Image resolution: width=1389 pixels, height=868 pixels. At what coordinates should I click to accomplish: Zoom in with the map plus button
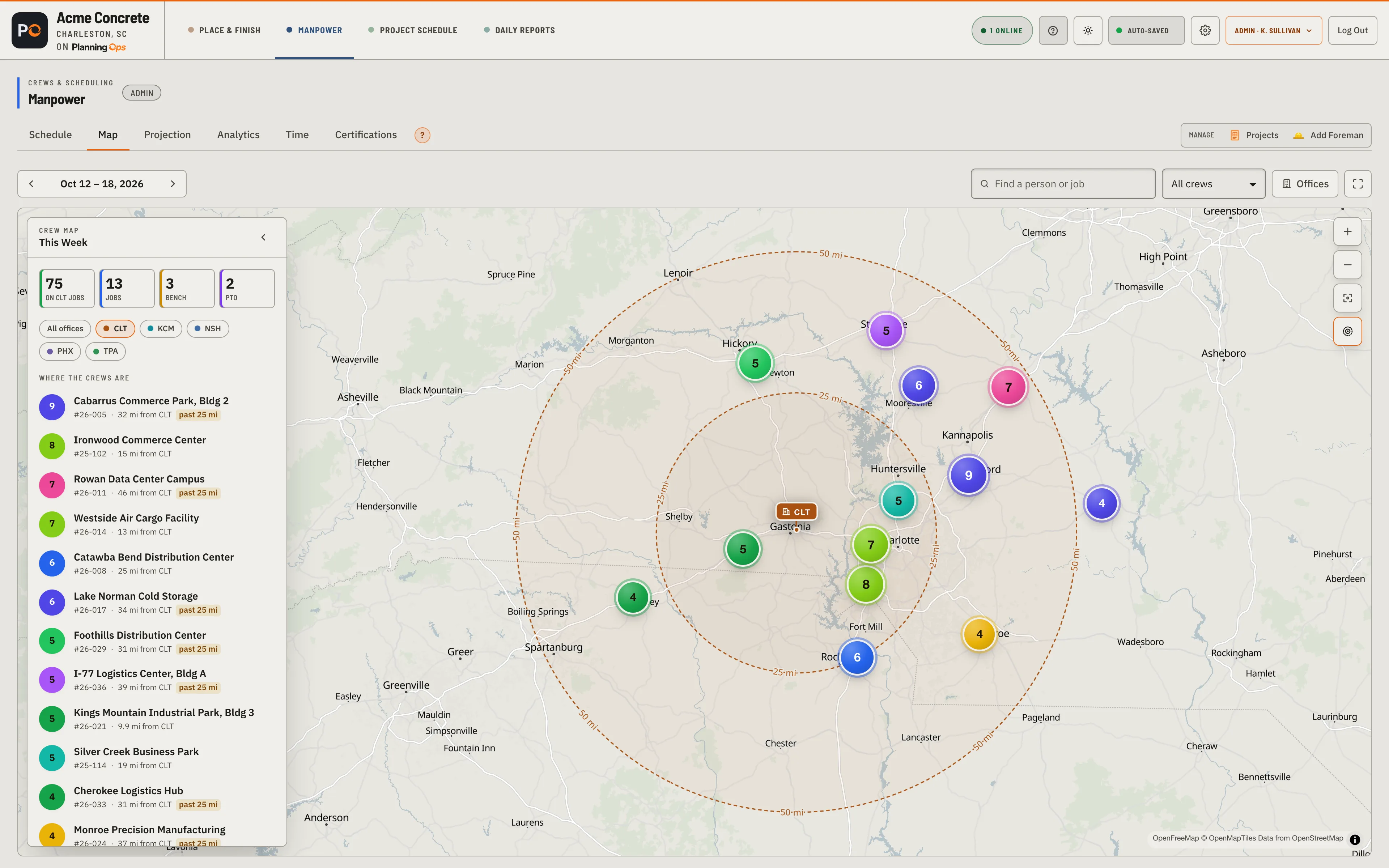[x=1348, y=231]
